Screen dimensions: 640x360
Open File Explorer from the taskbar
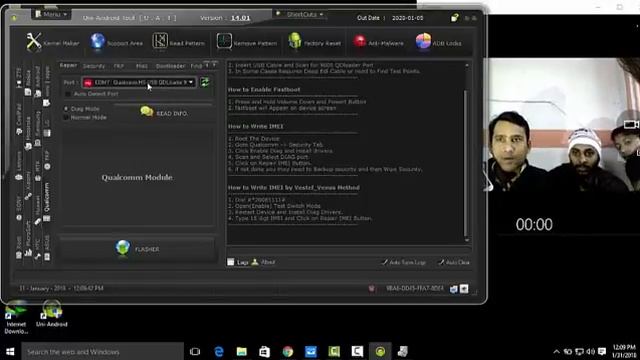click(x=242, y=351)
